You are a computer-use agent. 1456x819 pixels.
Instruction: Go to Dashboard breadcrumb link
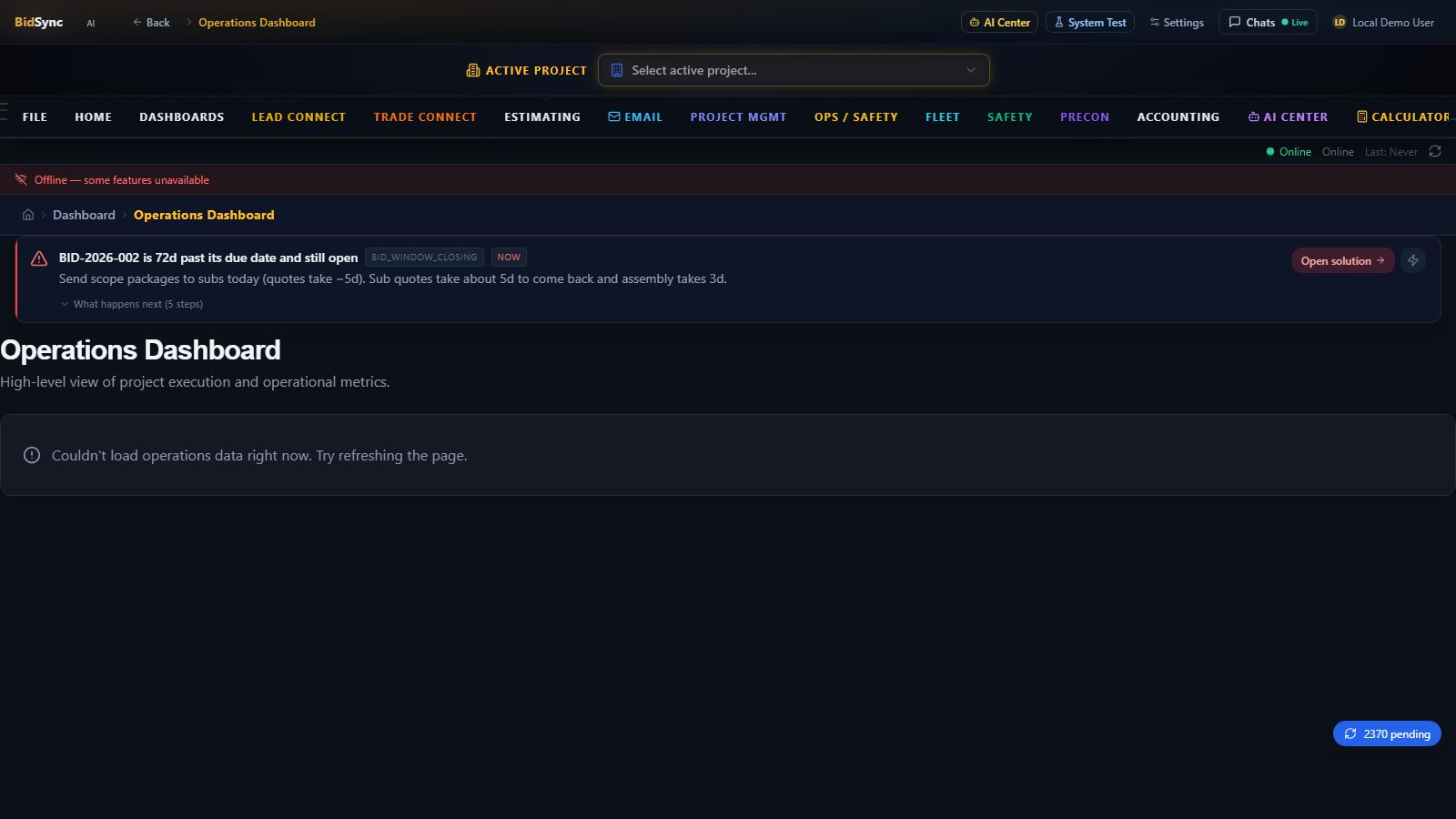84,215
